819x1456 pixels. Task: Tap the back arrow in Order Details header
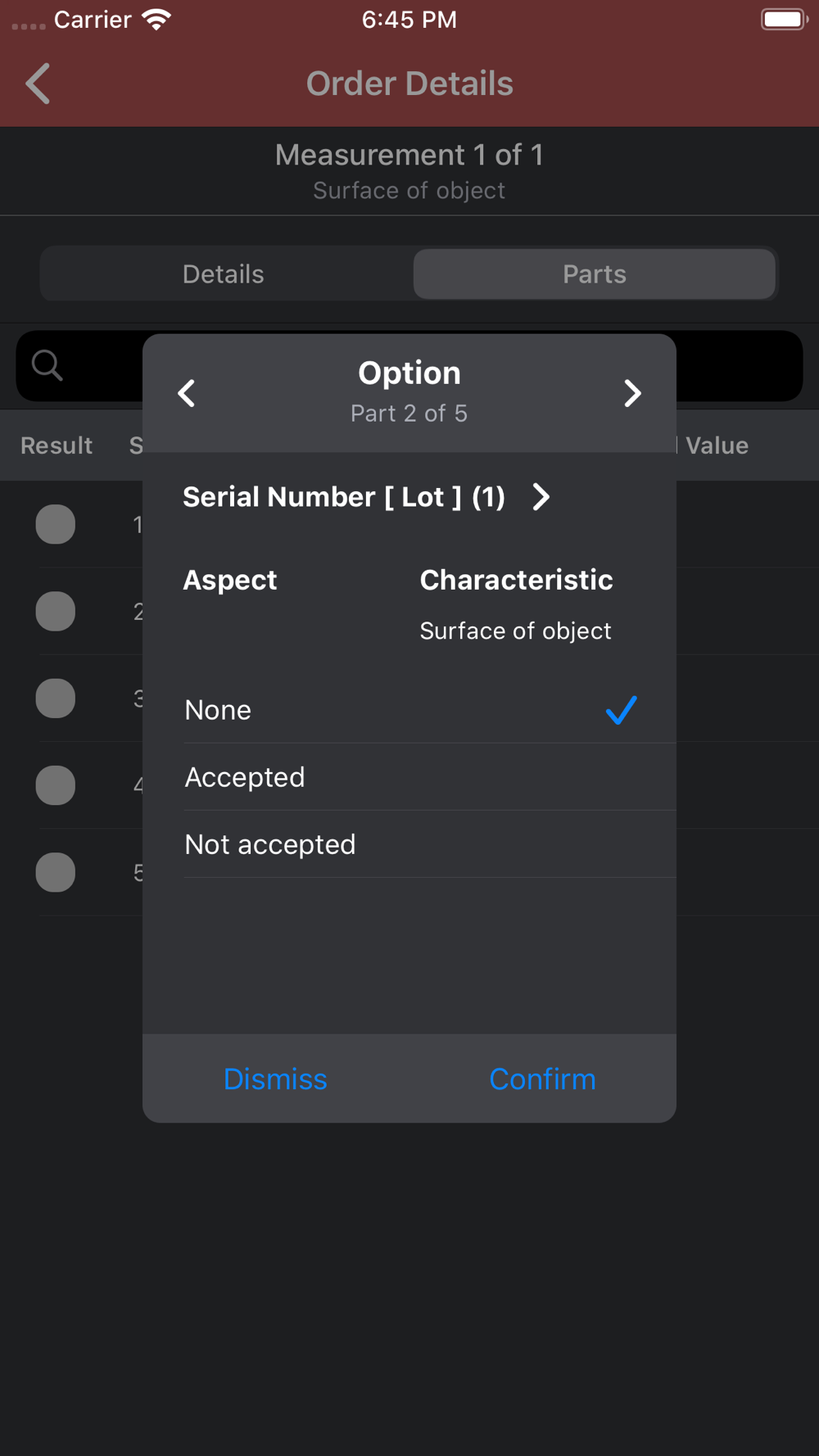pyautogui.click(x=38, y=84)
